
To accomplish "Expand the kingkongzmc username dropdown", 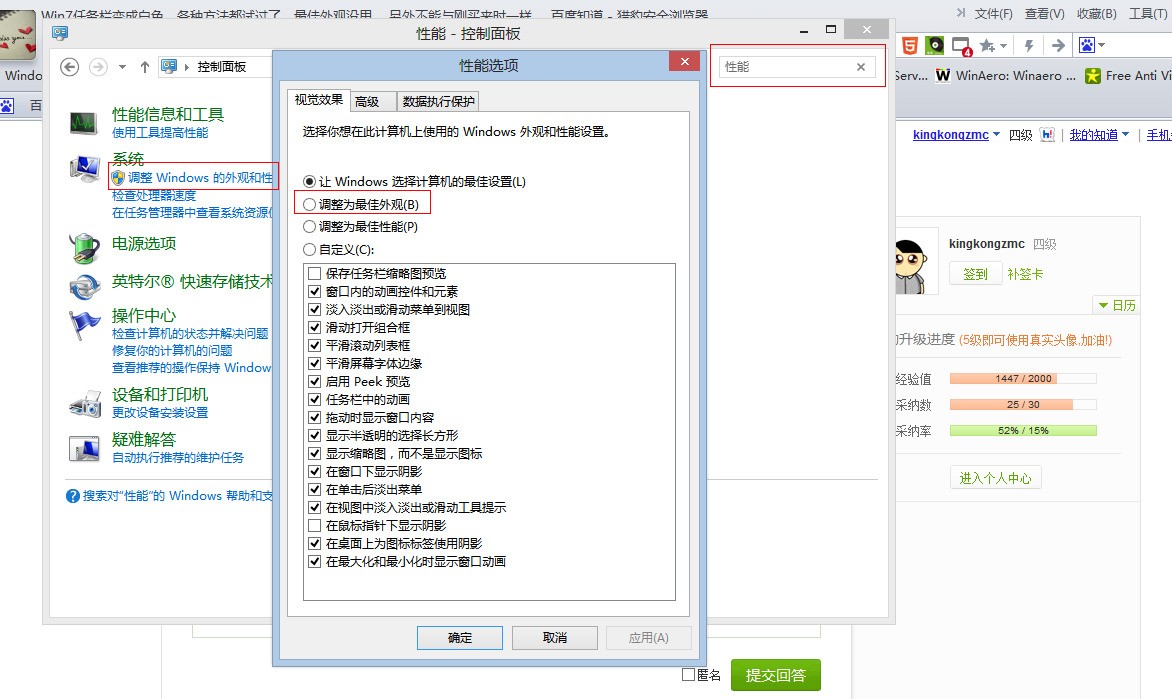I will pyautogui.click(x=996, y=135).
